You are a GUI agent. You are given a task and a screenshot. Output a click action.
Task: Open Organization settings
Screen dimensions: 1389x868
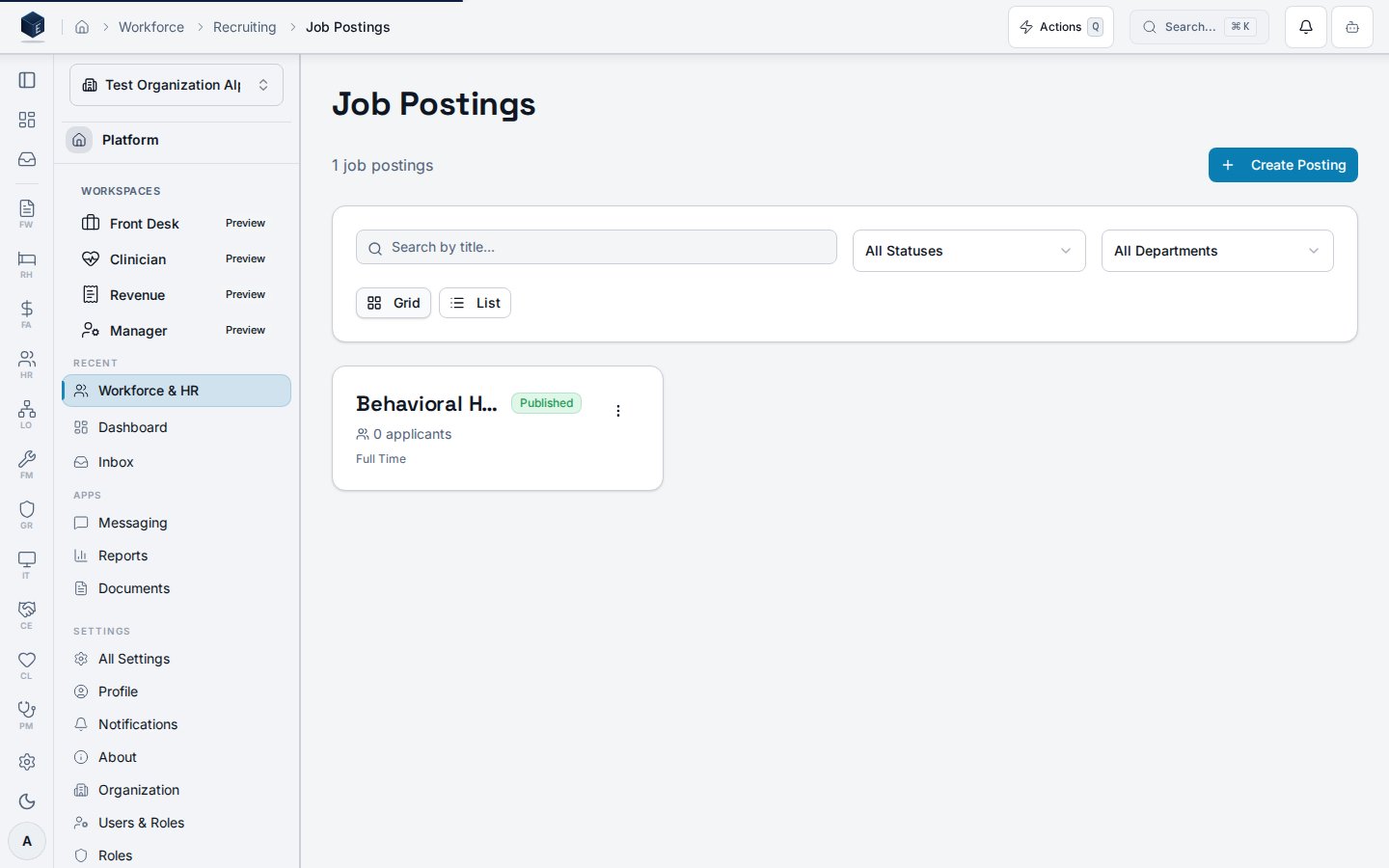click(177, 790)
